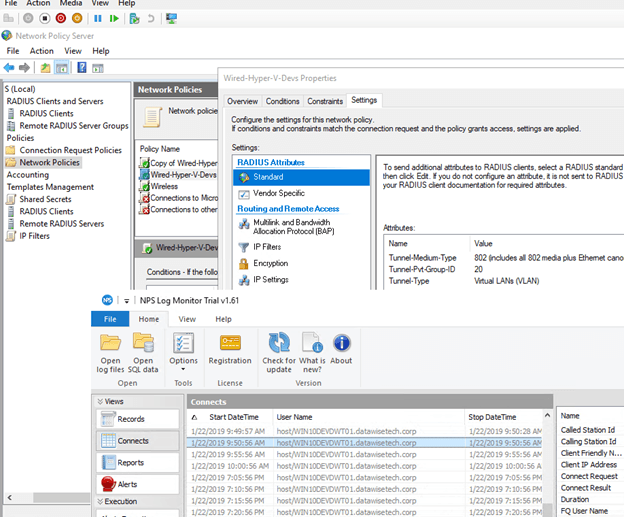624x517 pixels.
Task: Click Open log files ribbon button
Action: [x=110, y=353]
